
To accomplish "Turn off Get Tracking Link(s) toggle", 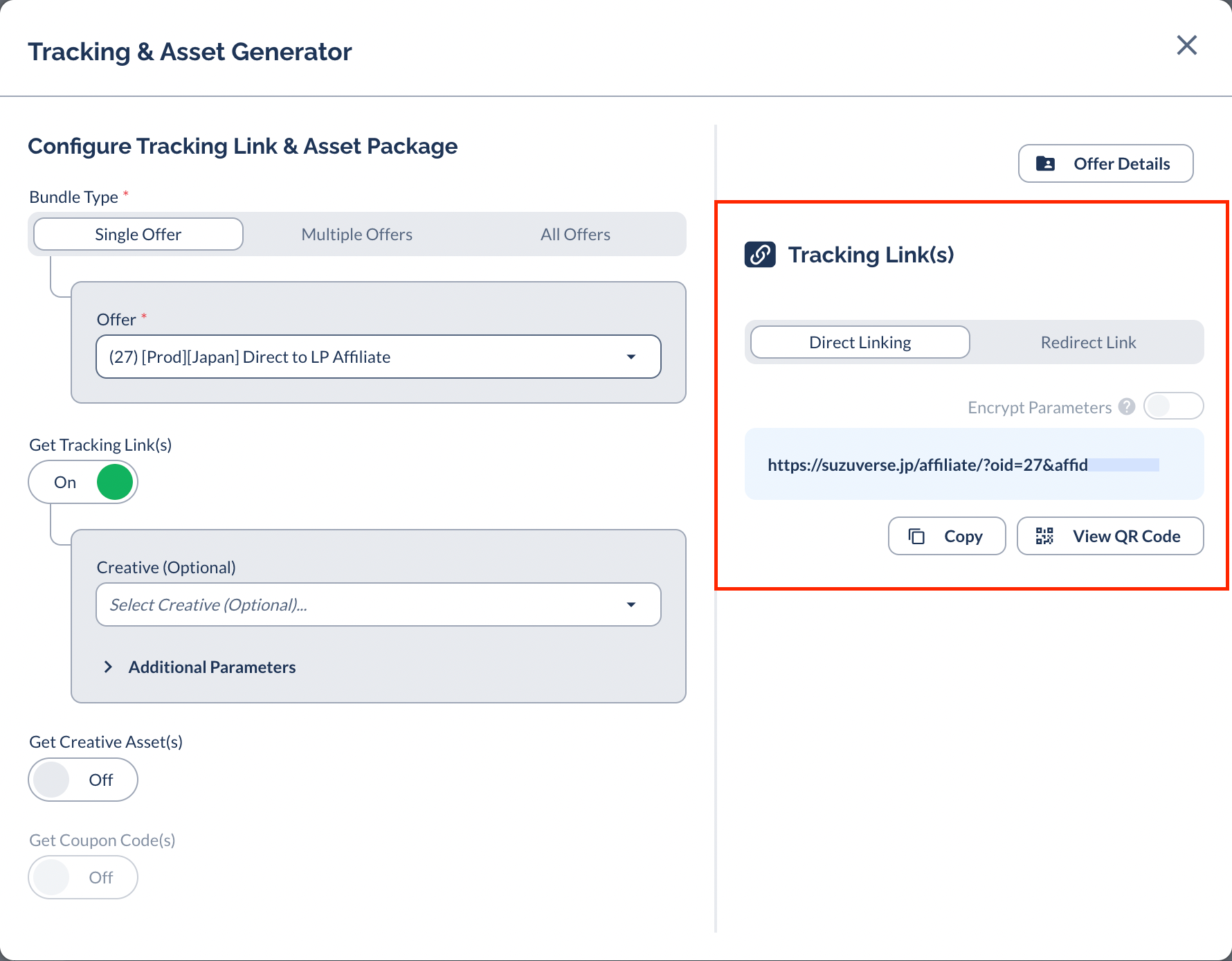I will pos(83,483).
